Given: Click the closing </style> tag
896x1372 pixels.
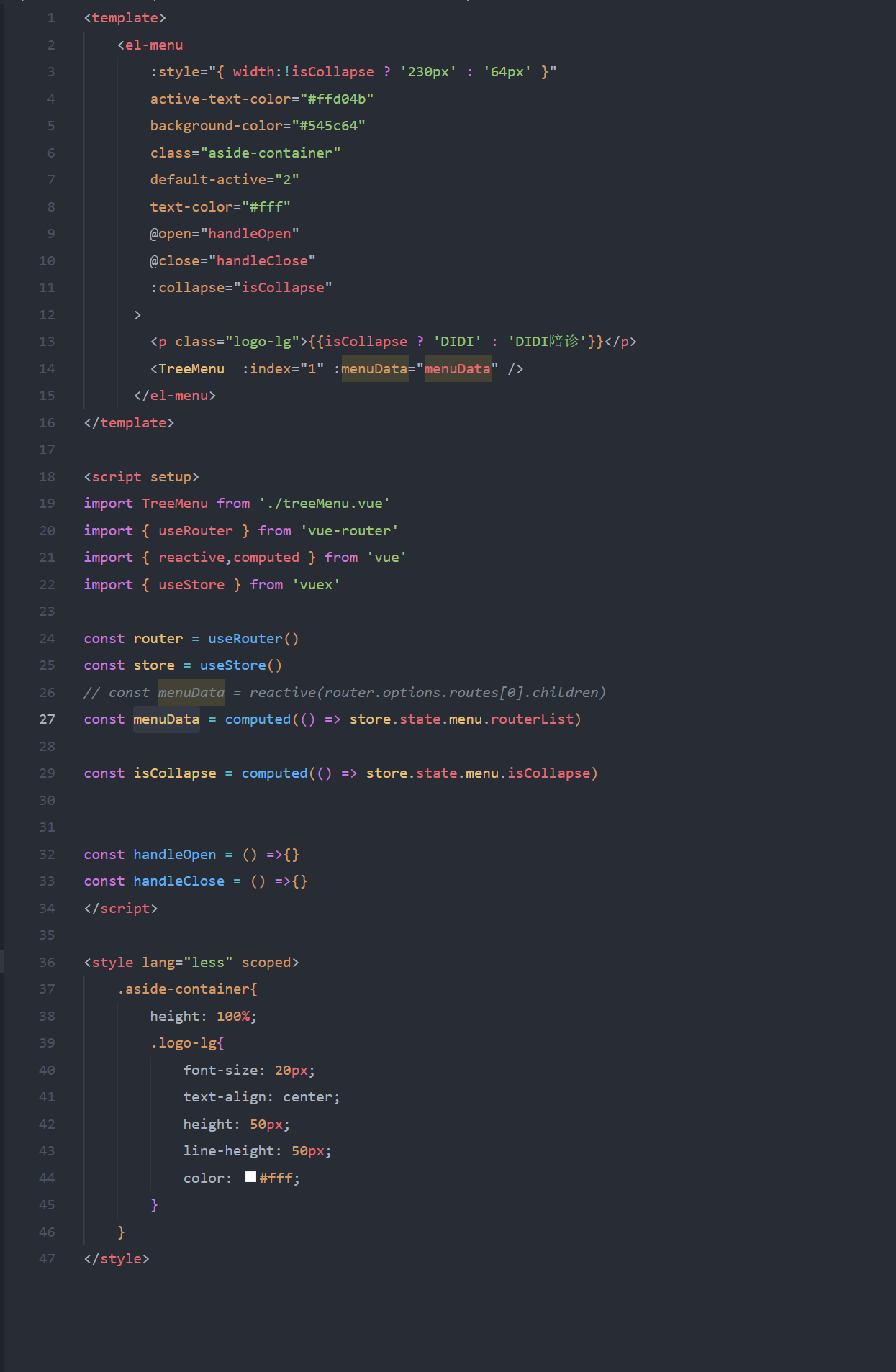Looking at the screenshot, I should click(117, 1258).
